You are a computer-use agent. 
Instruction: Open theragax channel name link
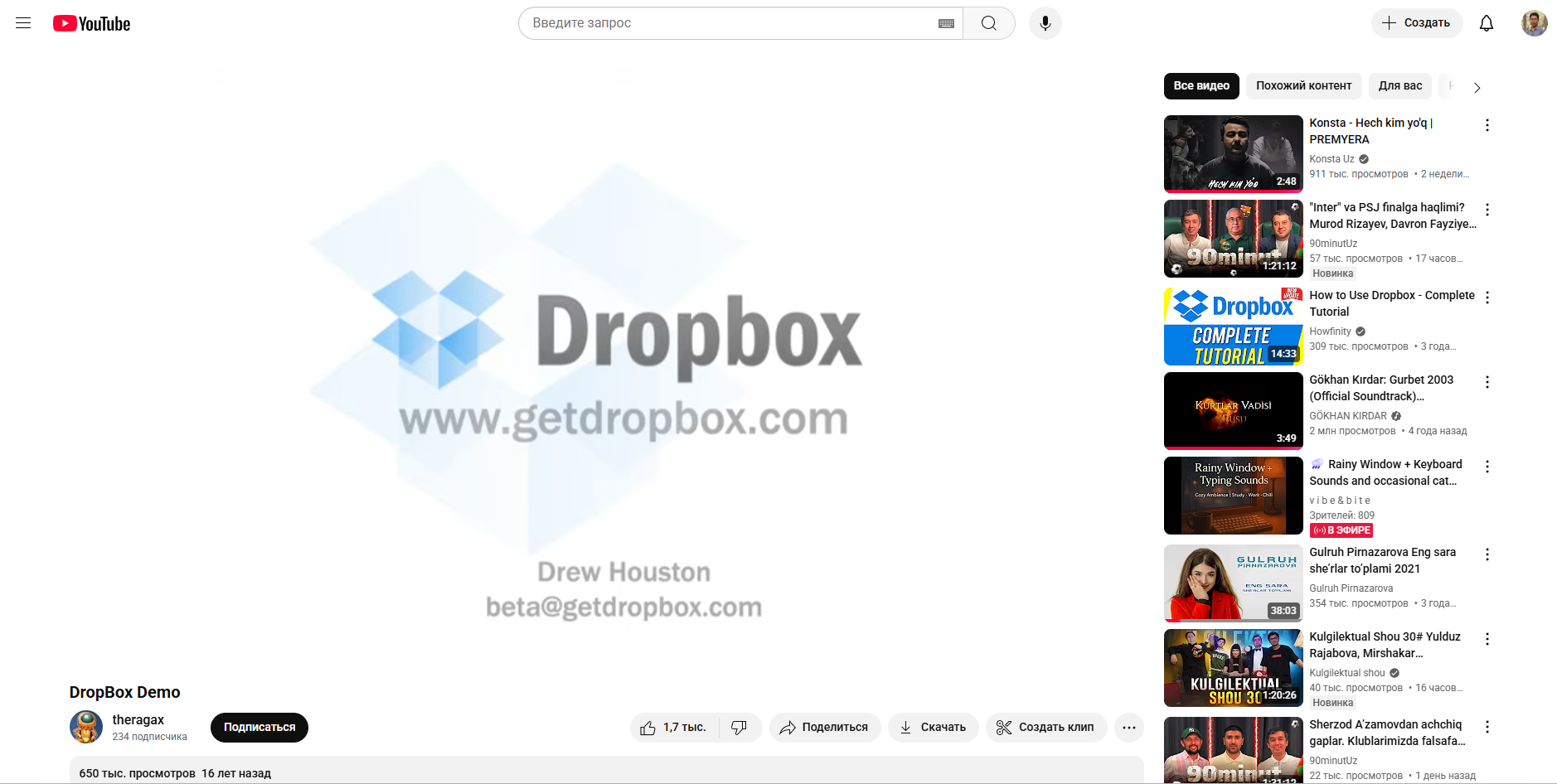coord(138,719)
